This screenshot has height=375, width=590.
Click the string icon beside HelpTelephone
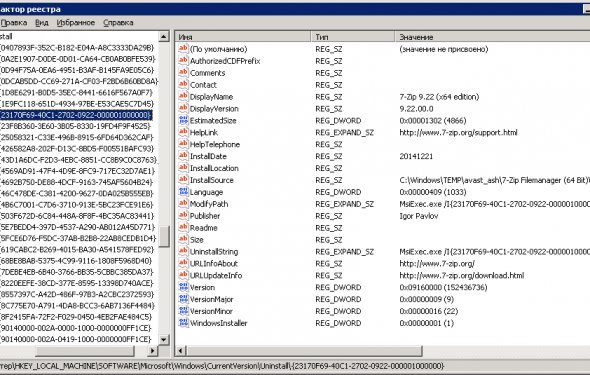click(x=183, y=144)
